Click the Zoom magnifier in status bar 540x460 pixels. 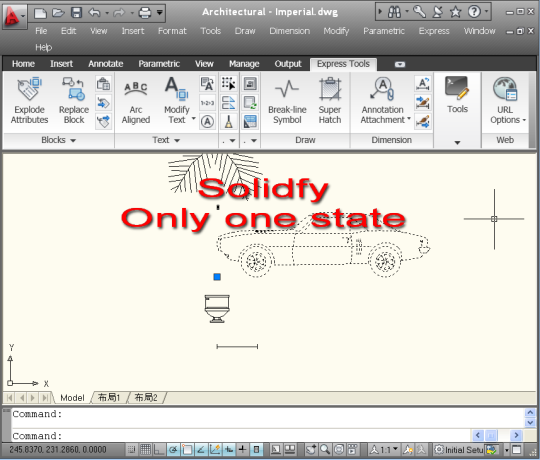pyautogui.click(x=325, y=449)
